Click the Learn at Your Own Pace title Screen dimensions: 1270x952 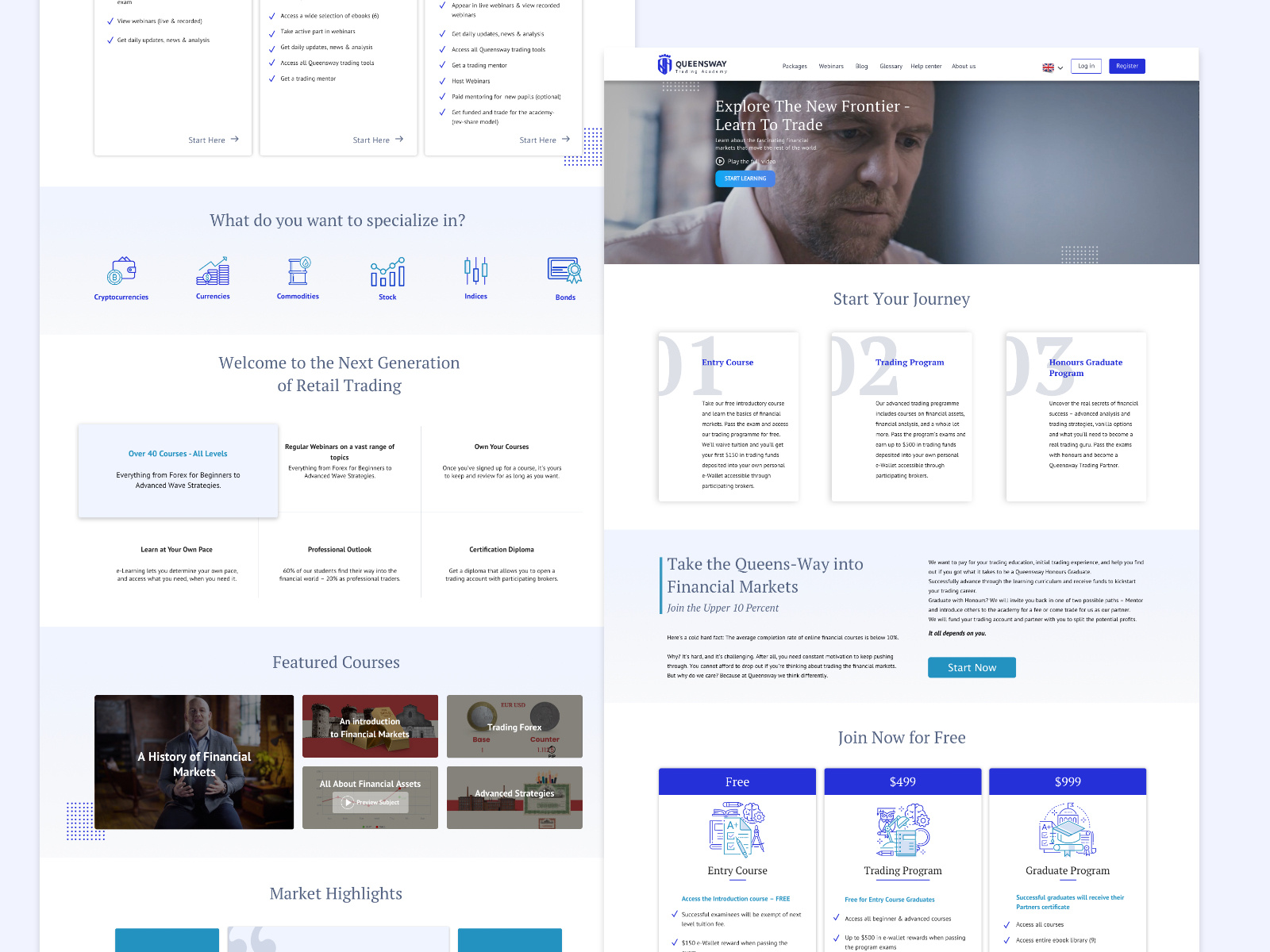tap(177, 549)
